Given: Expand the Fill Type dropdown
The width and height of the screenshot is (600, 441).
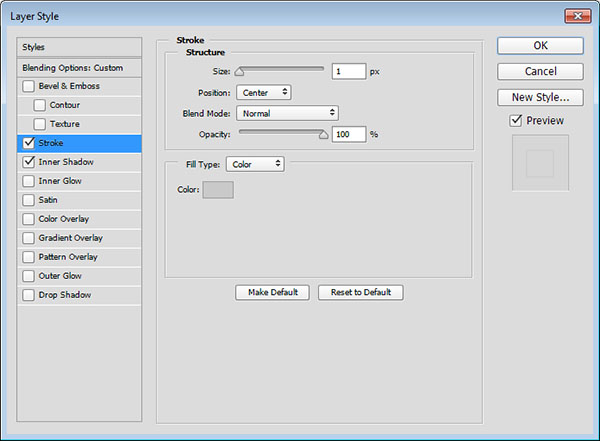Looking at the screenshot, I should (254, 164).
